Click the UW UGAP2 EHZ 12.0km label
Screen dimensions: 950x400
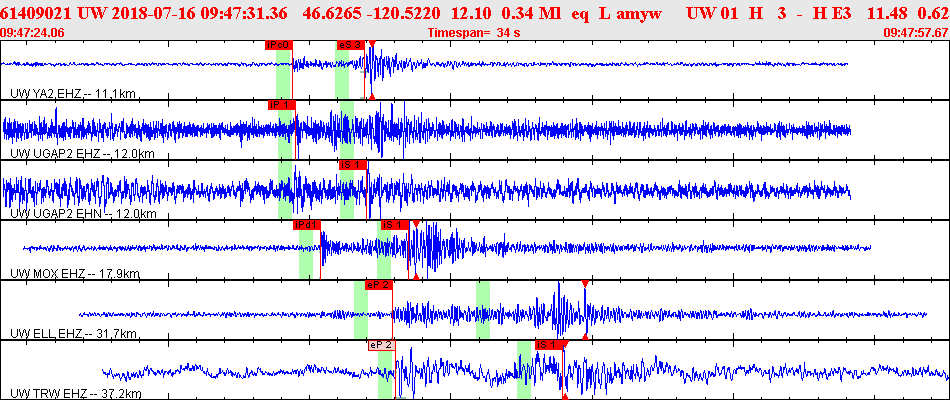pos(82,154)
